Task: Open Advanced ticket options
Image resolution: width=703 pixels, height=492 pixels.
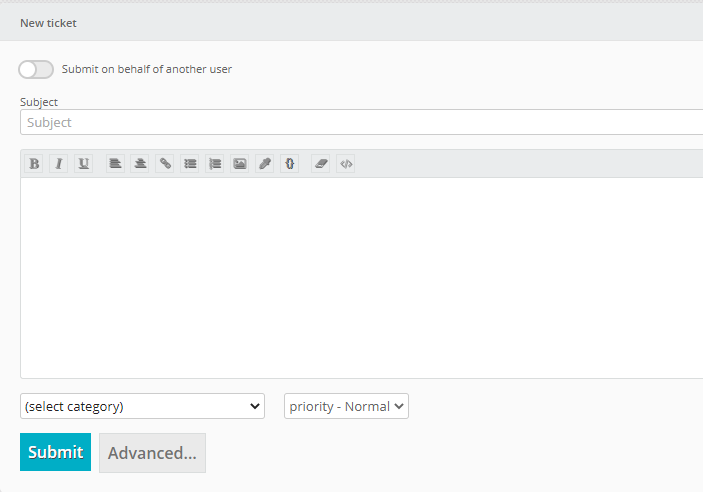Action: (x=152, y=452)
